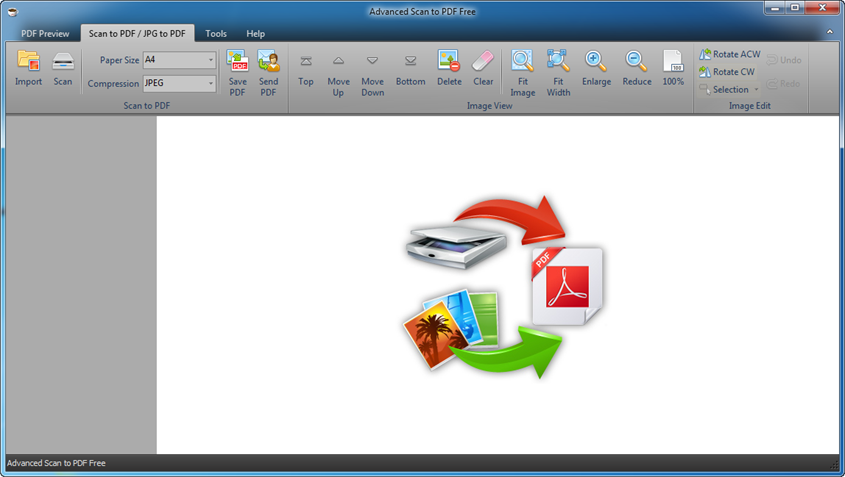Click the Save PDF icon

pos(238,60)
